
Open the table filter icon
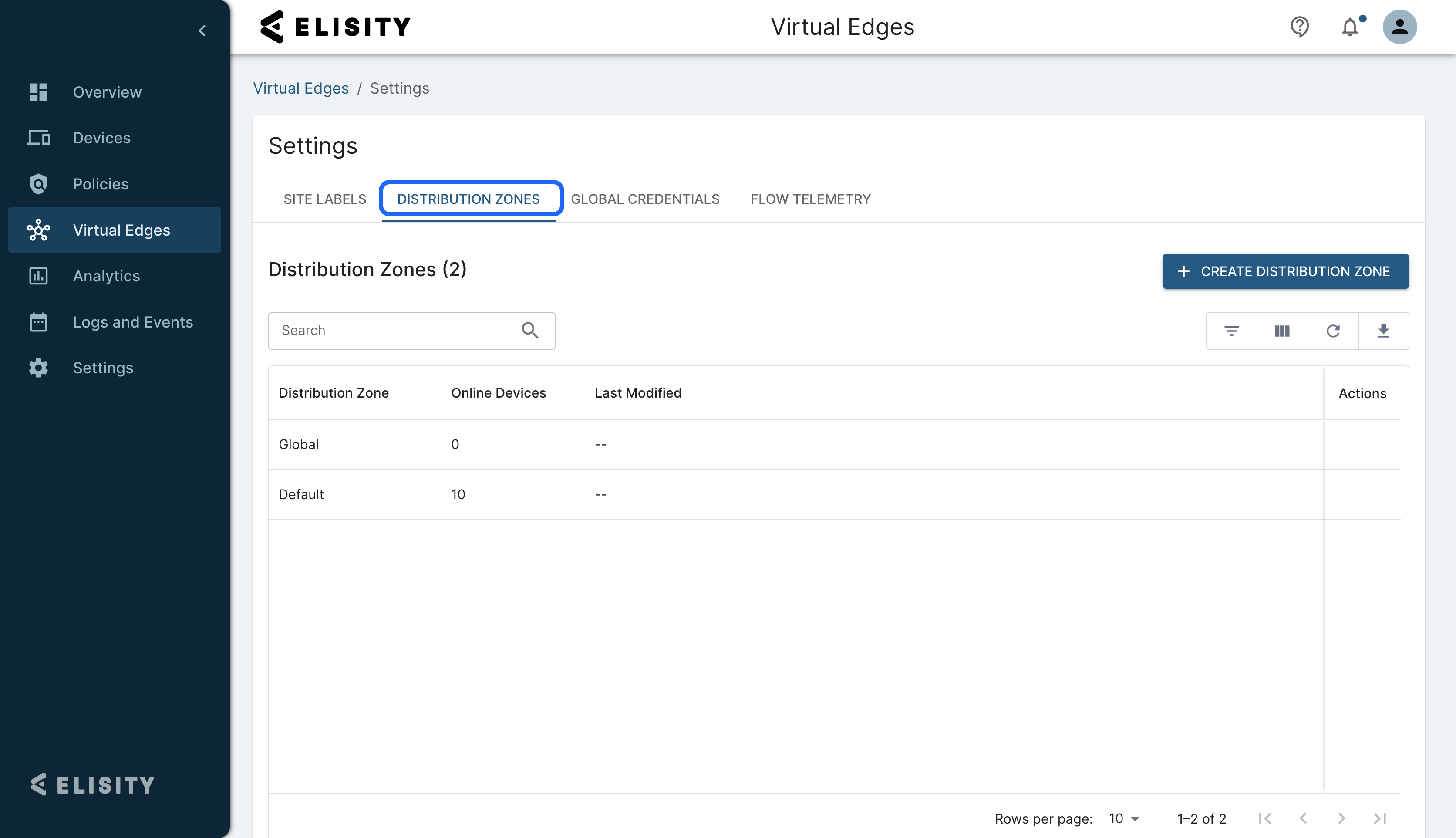pyautogui.click(x=1231, y=331)
